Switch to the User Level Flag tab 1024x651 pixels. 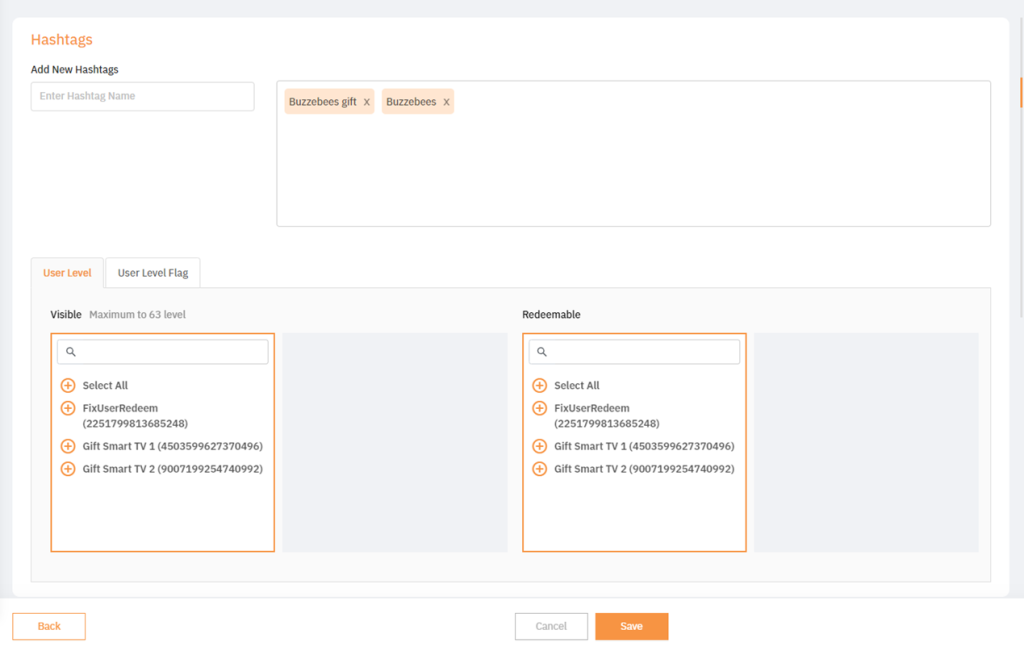point(152,271)
